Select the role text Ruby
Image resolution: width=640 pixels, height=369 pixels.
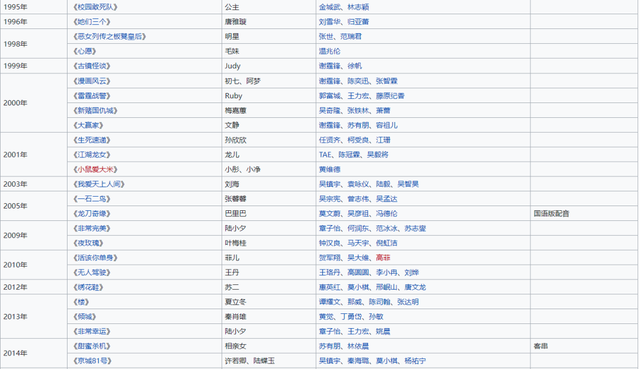pos(233,96)
